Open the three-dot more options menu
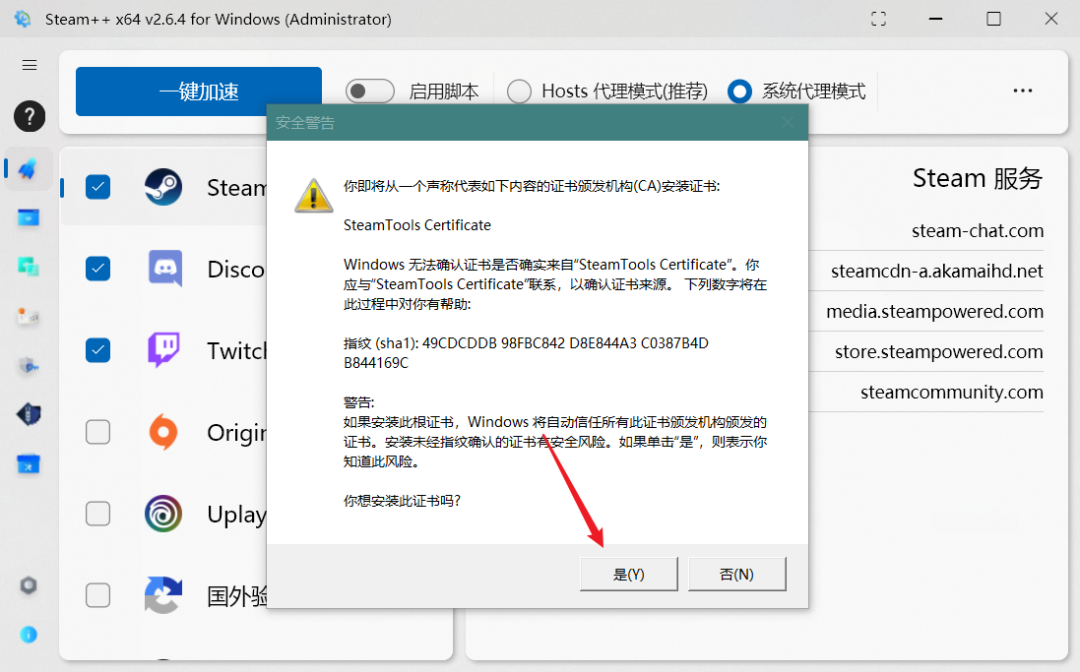The image size is (1080, 672). click(1022, 91)
